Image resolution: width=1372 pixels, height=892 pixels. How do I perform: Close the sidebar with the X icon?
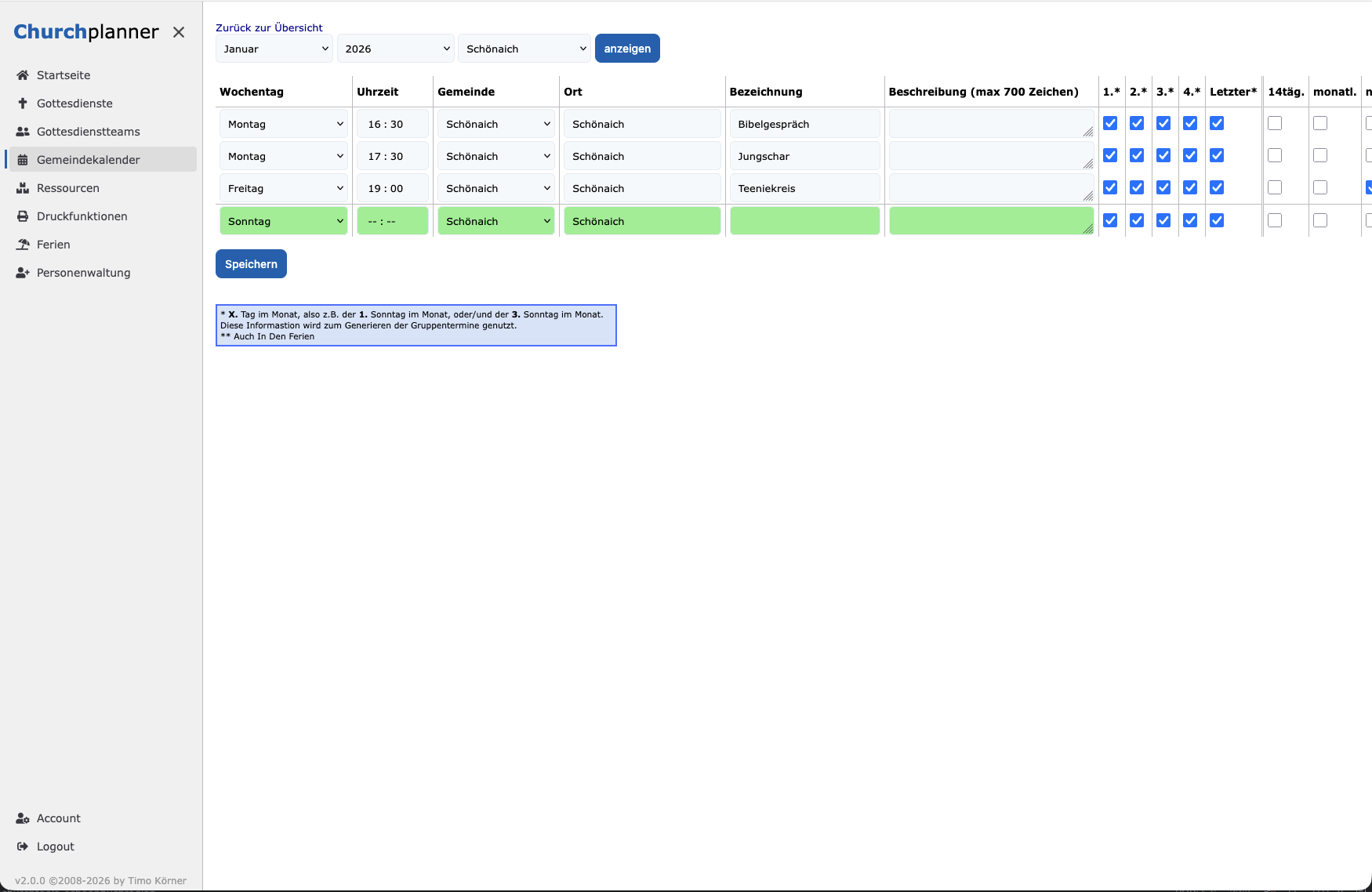179,32
